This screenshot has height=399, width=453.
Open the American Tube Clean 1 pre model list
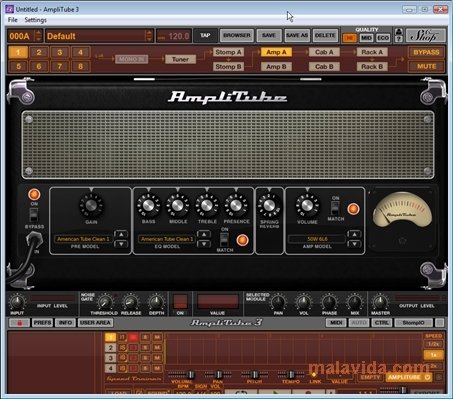(83, 239)
